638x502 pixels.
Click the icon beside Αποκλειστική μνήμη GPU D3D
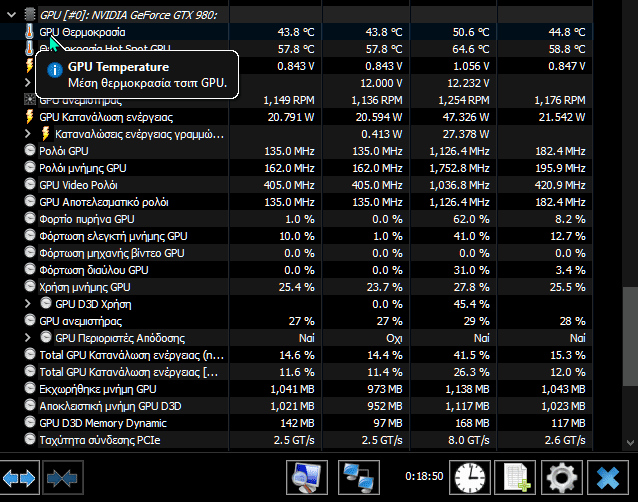[30, 406]
